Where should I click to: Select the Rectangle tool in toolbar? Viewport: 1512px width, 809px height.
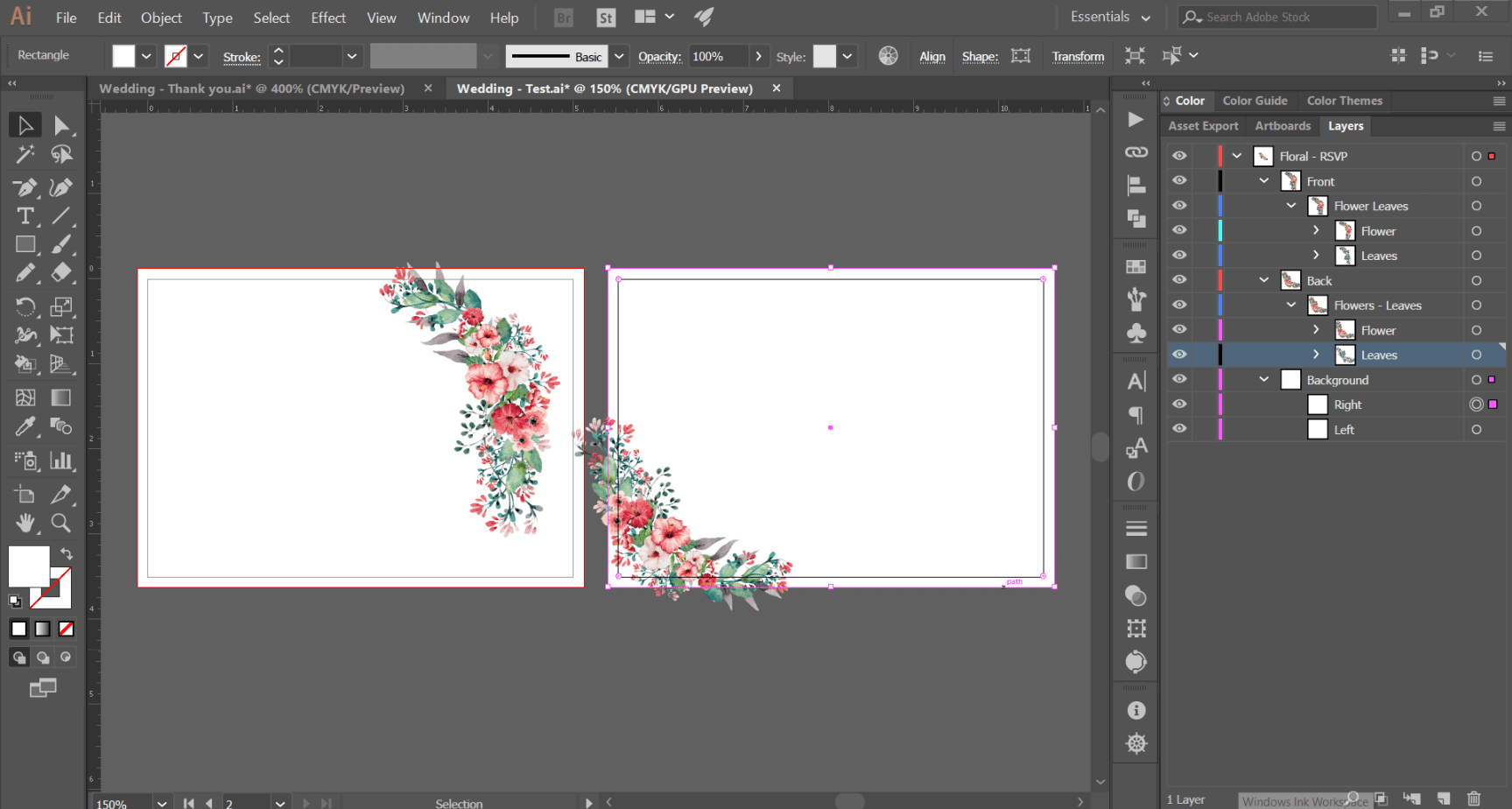[25, 245]
